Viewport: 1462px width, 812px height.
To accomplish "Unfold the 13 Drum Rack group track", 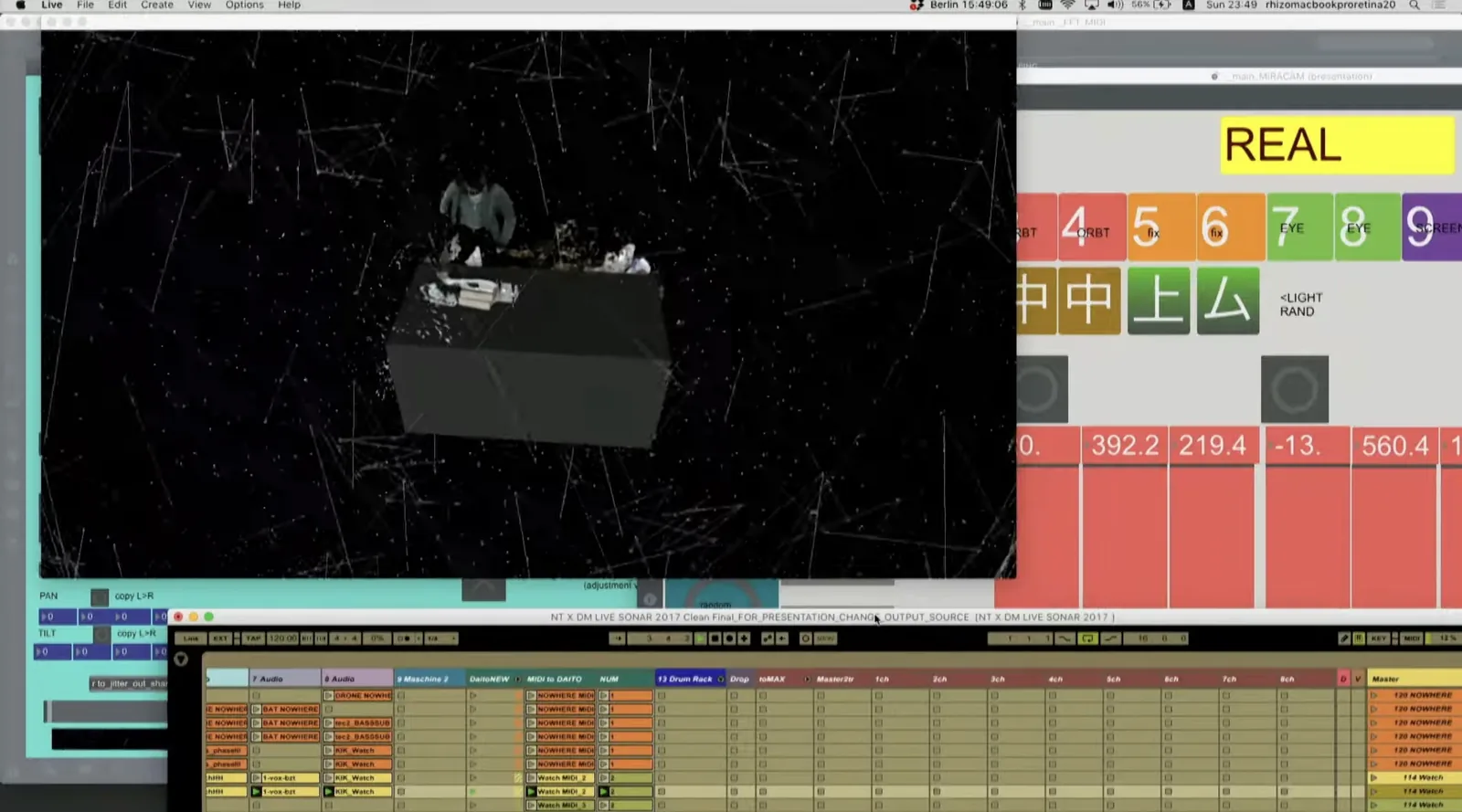I will pos(720,679).
